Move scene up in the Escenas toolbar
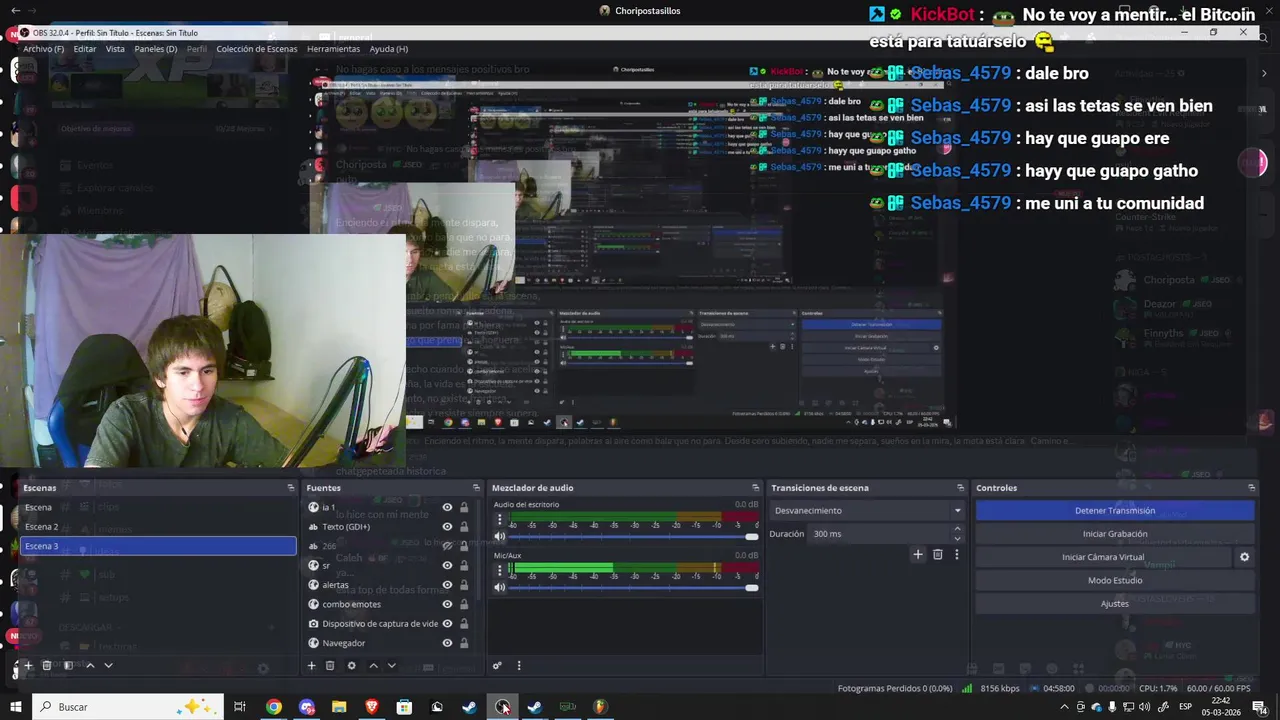1280x720 pixels. click(90, 665)
